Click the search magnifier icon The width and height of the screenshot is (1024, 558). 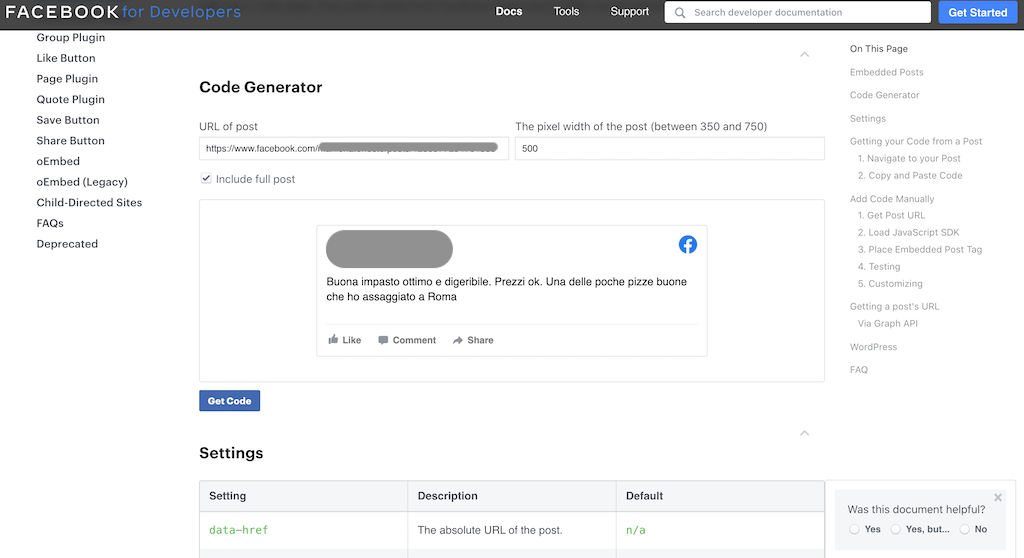click(x=680, y=12)
